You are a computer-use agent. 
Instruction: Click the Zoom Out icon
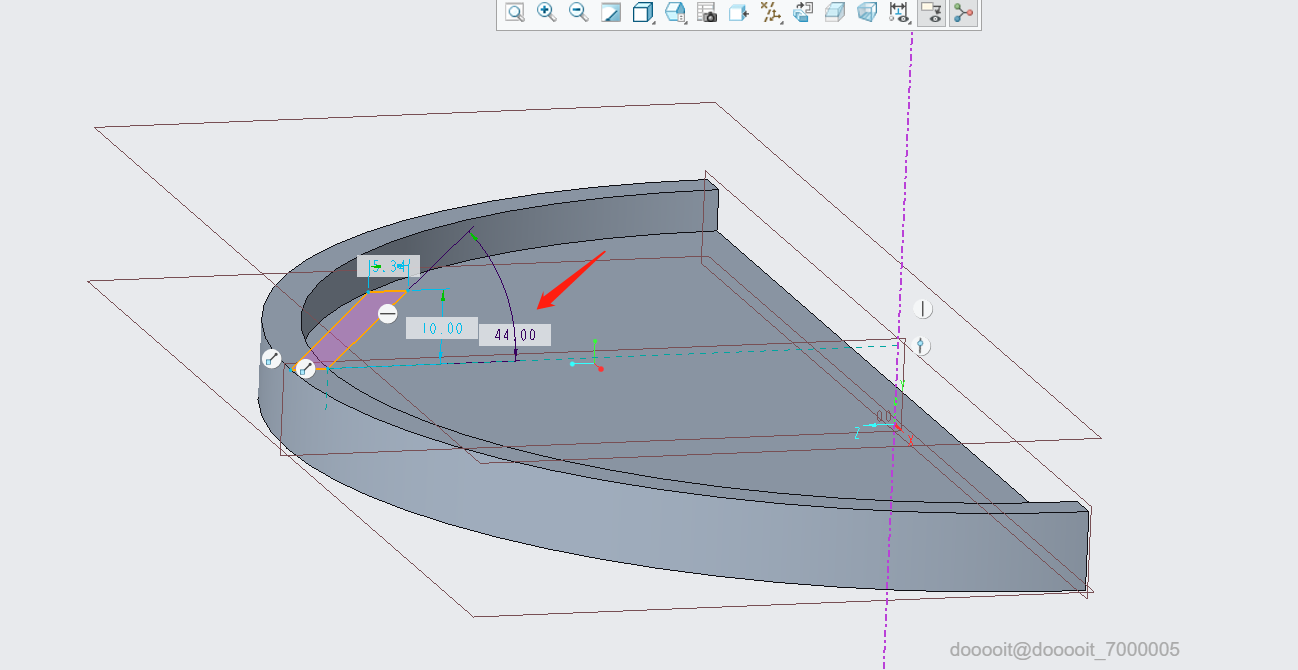point(578,13)
